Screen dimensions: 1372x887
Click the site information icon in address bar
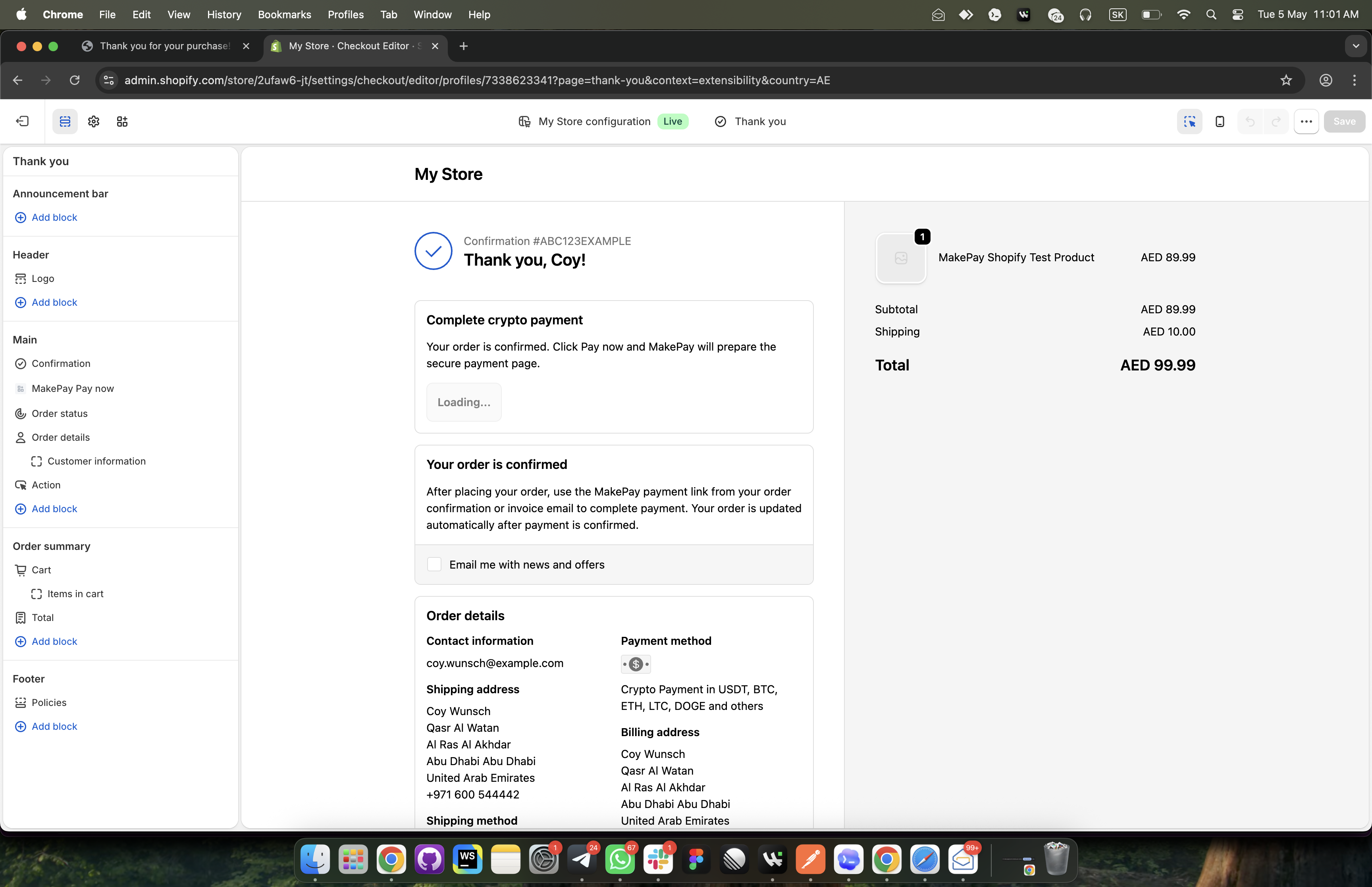click(x=109, y=80)
